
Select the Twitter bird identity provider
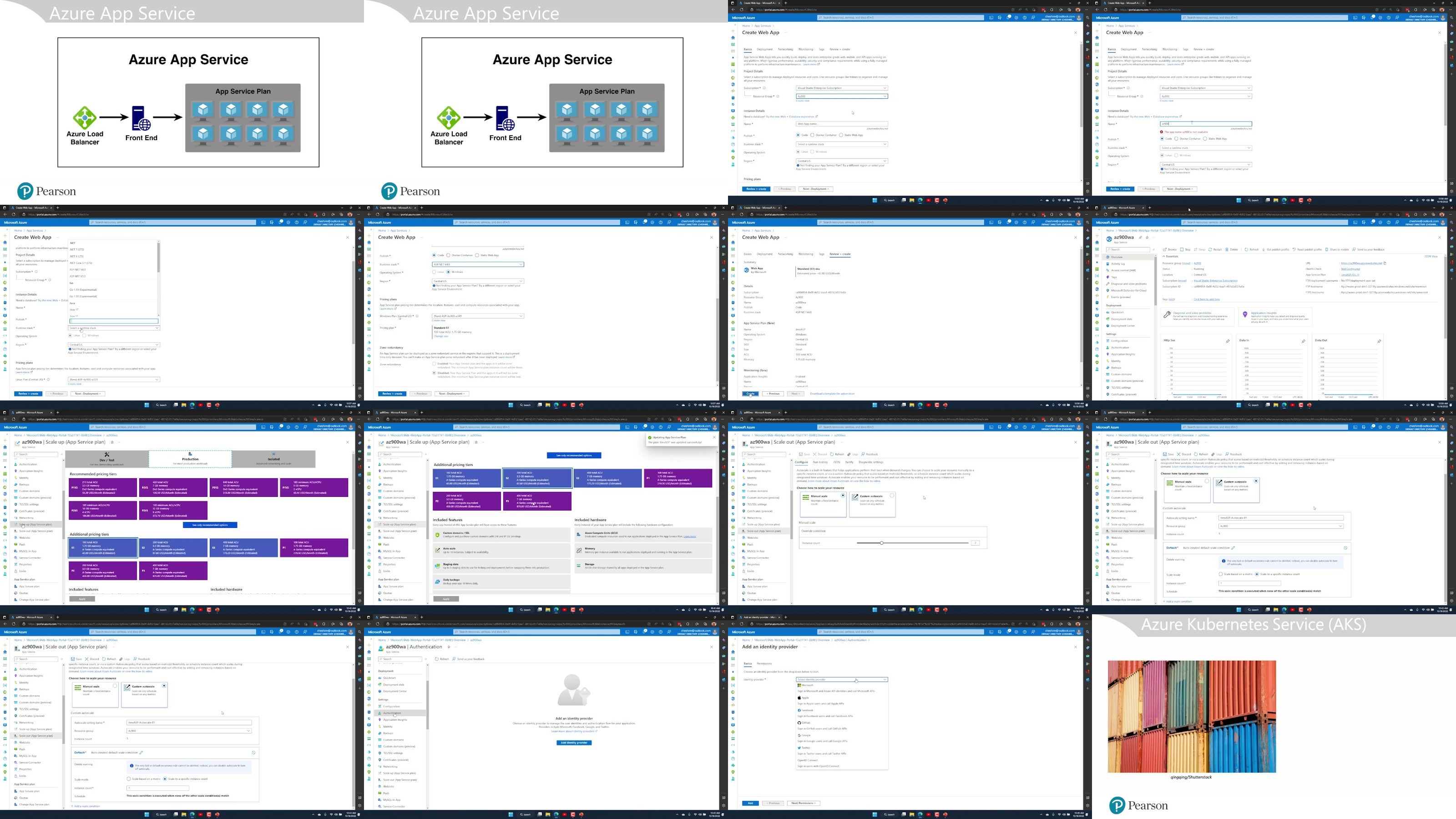[800, 748]
